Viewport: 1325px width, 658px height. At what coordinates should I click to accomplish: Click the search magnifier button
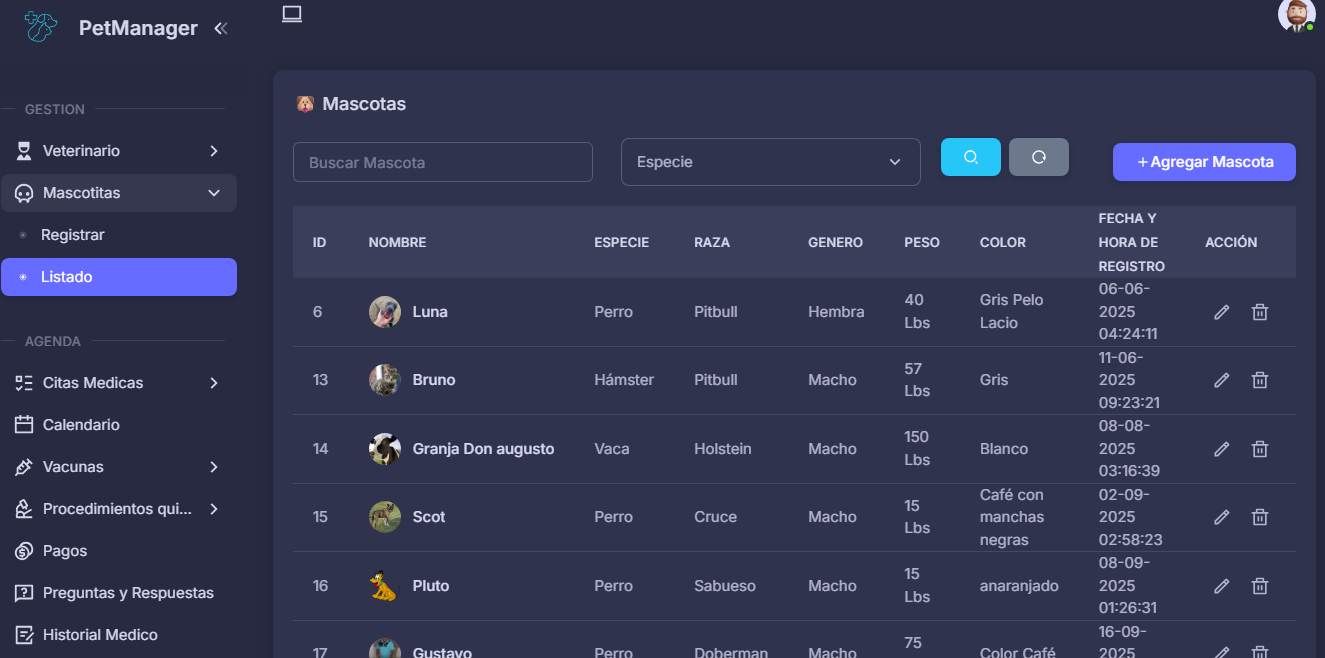coord(970,157)
